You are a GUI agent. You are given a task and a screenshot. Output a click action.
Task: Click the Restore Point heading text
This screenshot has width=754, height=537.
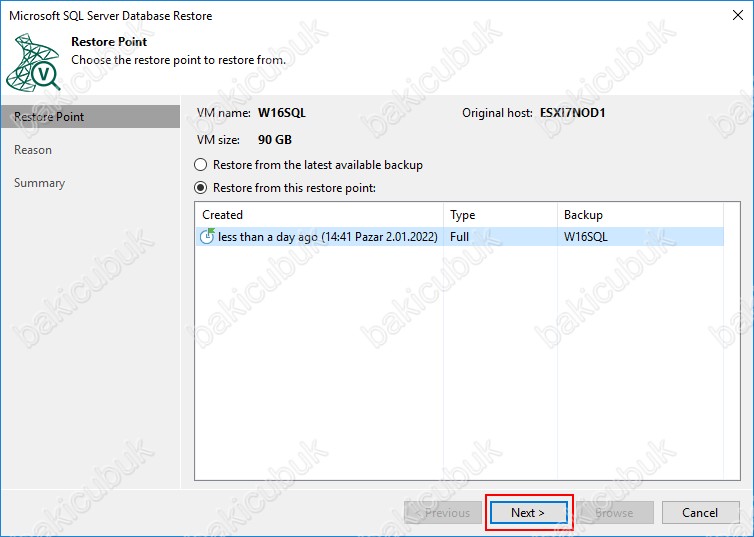pyautogui.click(x=109, y=42)
